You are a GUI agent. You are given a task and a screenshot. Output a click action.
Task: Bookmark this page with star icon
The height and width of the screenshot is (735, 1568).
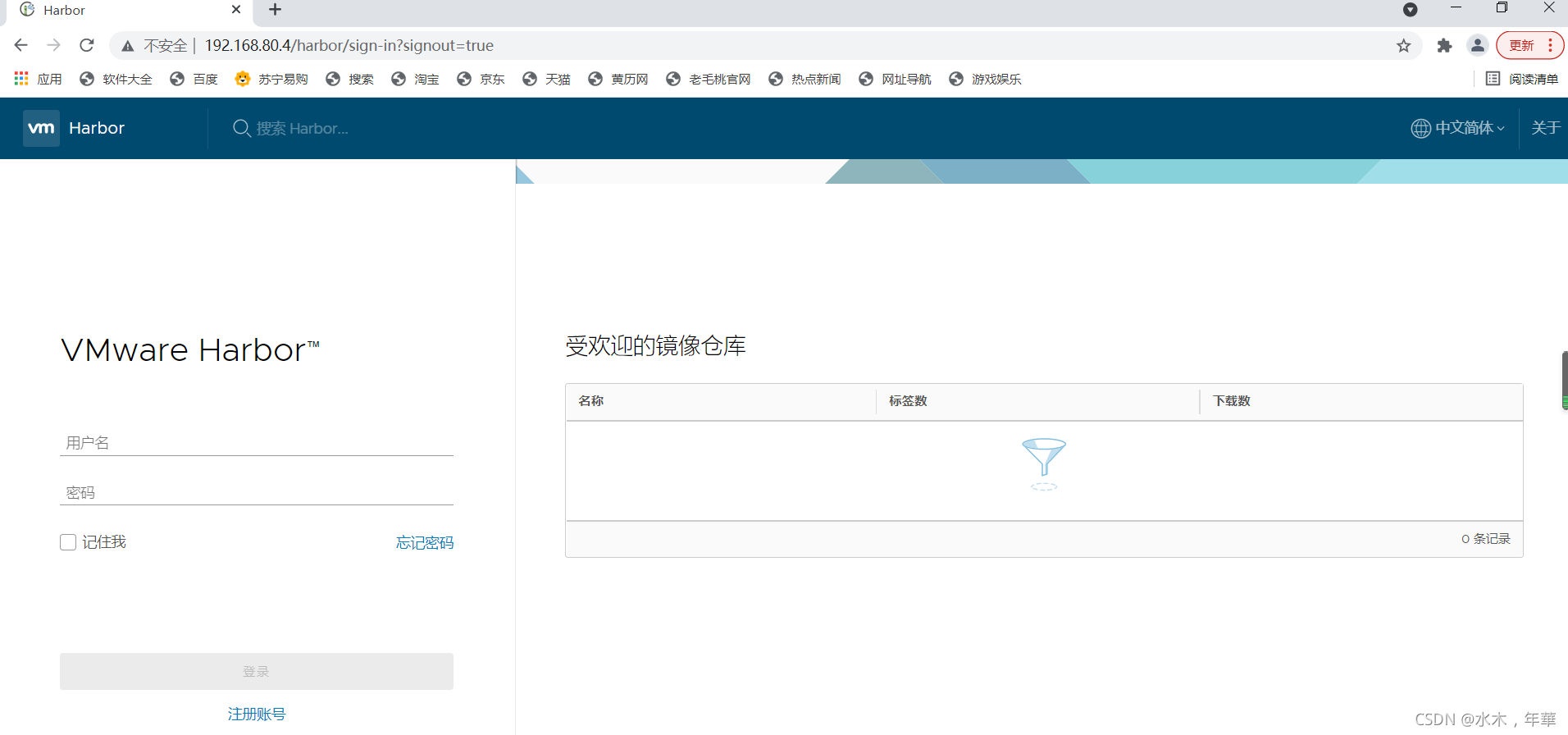1404,46
